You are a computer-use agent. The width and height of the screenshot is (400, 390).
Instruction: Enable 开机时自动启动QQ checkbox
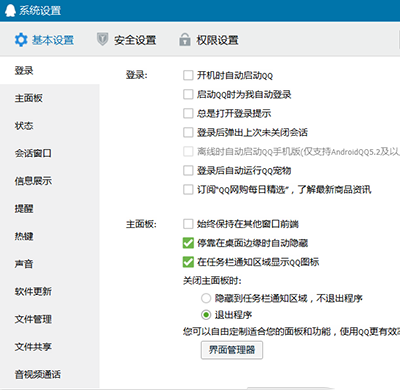pyautogui.click(x=188, y=75)
